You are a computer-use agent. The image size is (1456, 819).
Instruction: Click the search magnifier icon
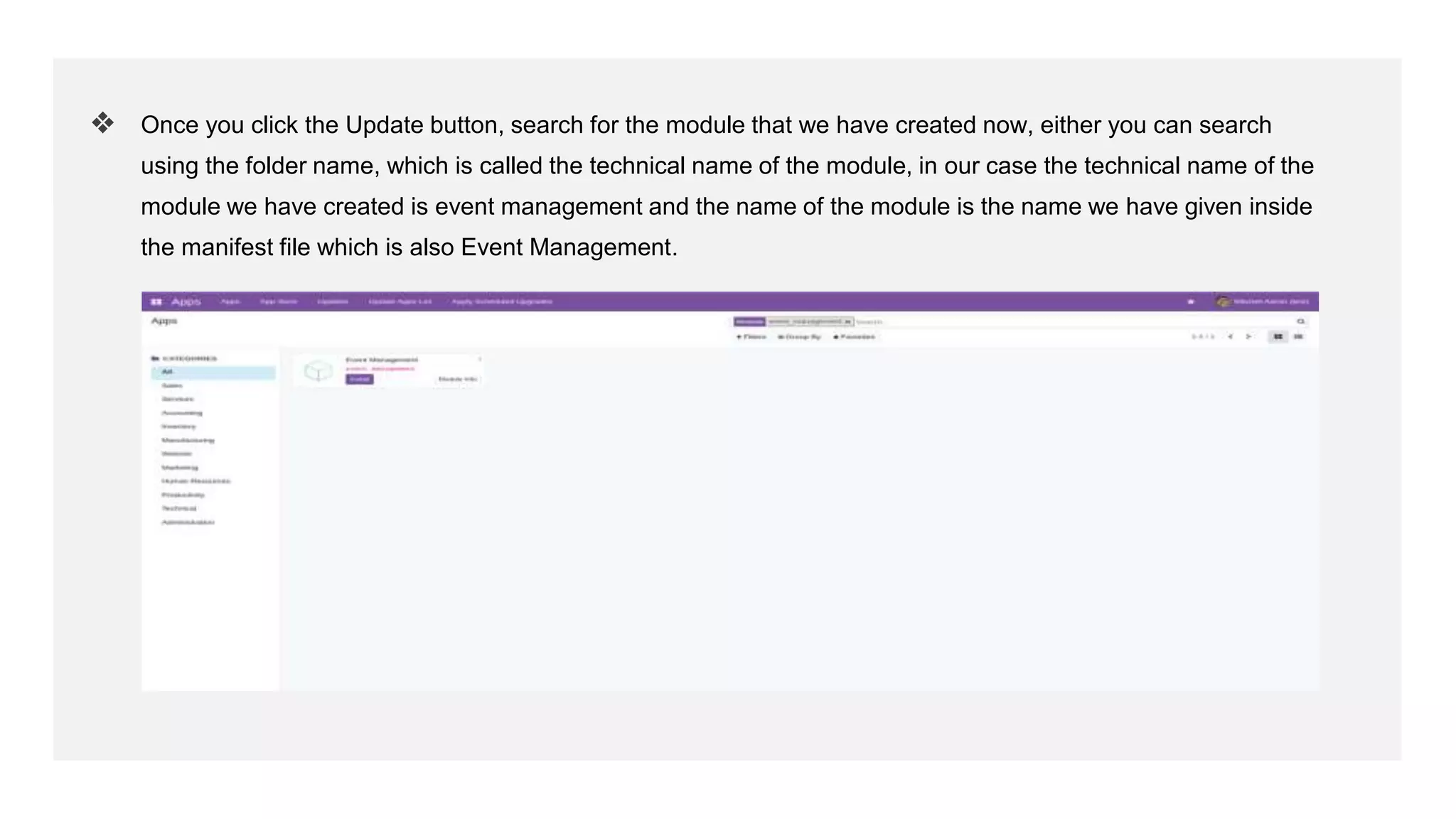point(1301,321)
